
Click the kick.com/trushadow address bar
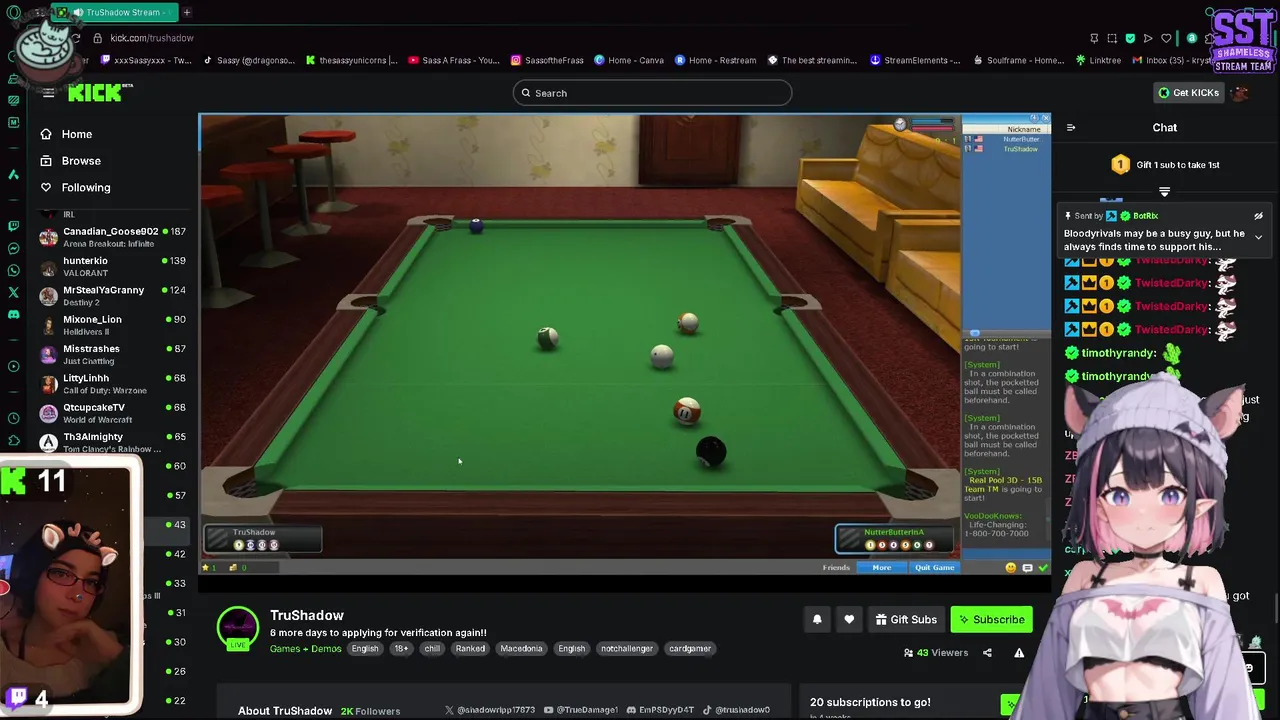point(151,38)
